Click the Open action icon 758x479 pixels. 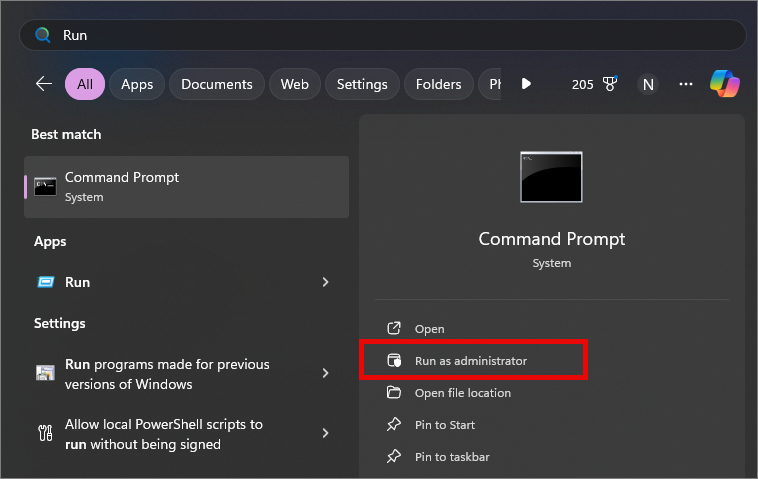point(394,328)
